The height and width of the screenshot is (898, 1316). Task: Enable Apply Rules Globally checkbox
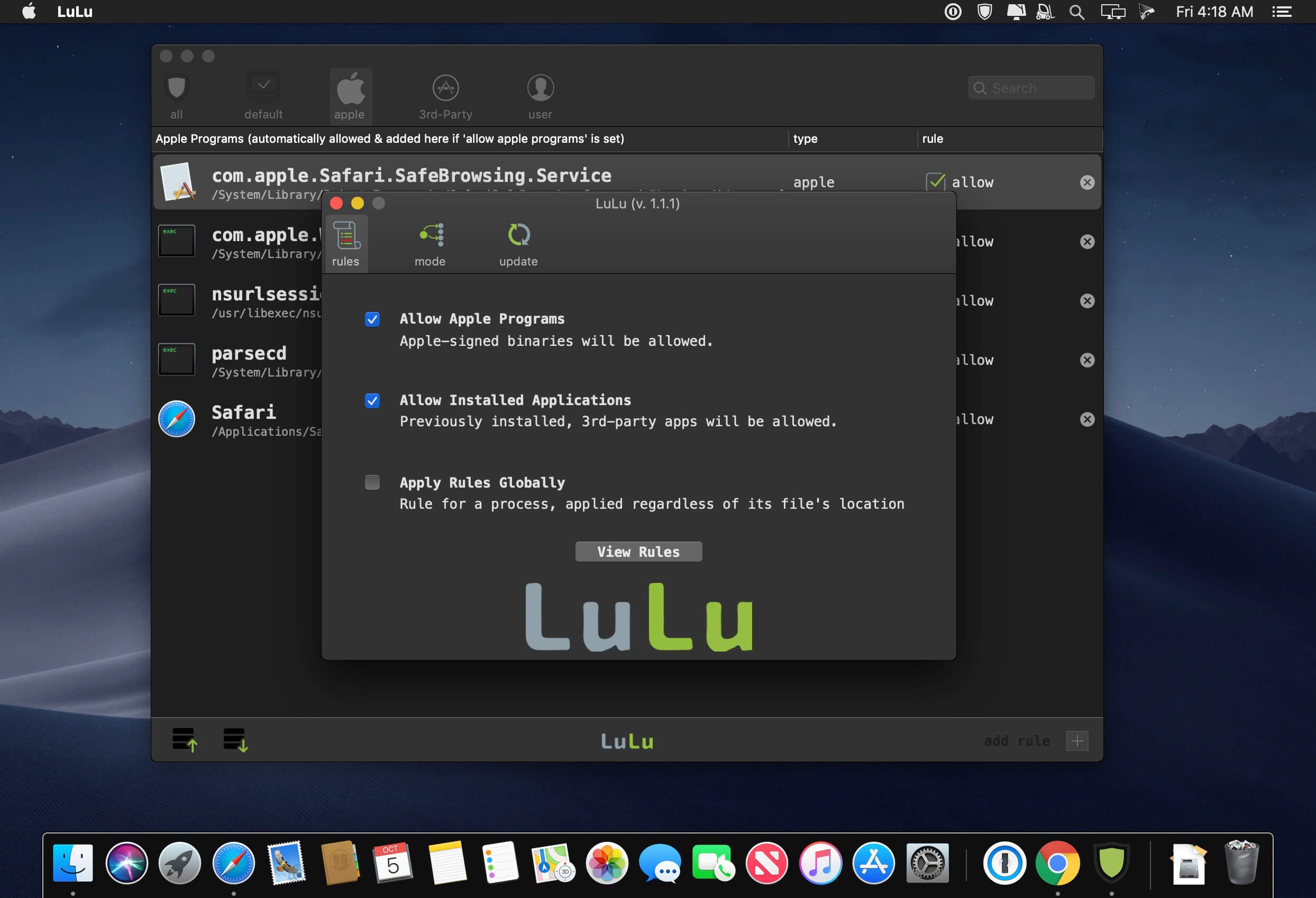tap(372, 481)
